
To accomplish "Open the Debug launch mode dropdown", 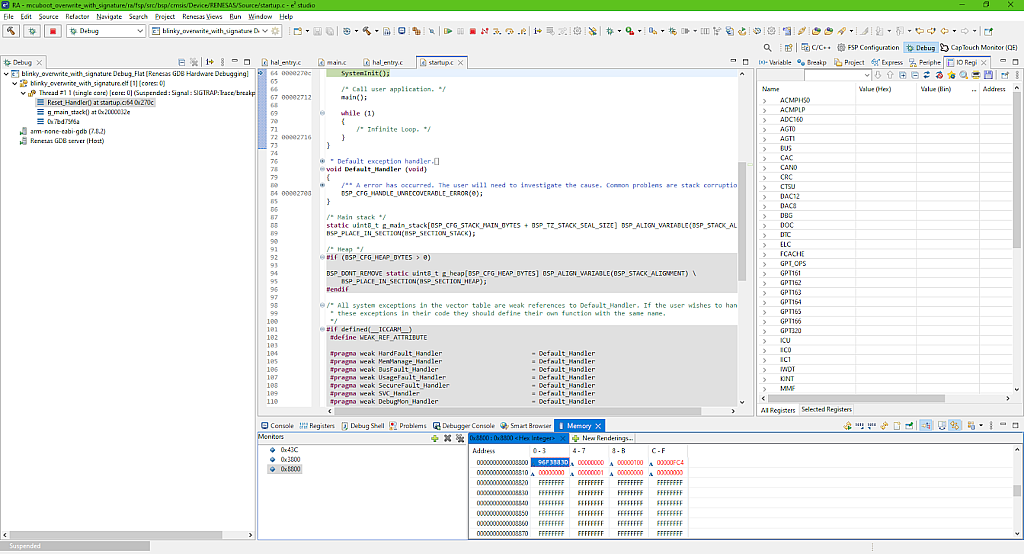I will click(x=139, y=31).
